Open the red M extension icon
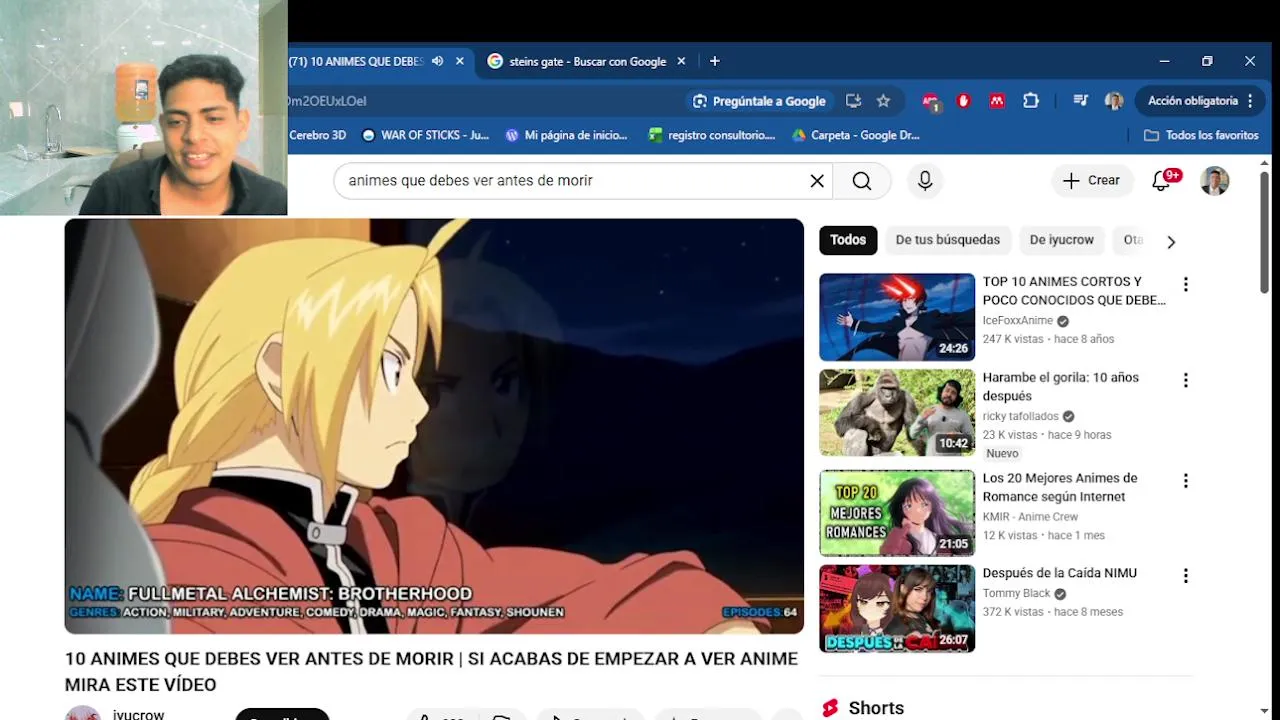The height and width of the screenshot is (720, 1280). tap(997, 101)
